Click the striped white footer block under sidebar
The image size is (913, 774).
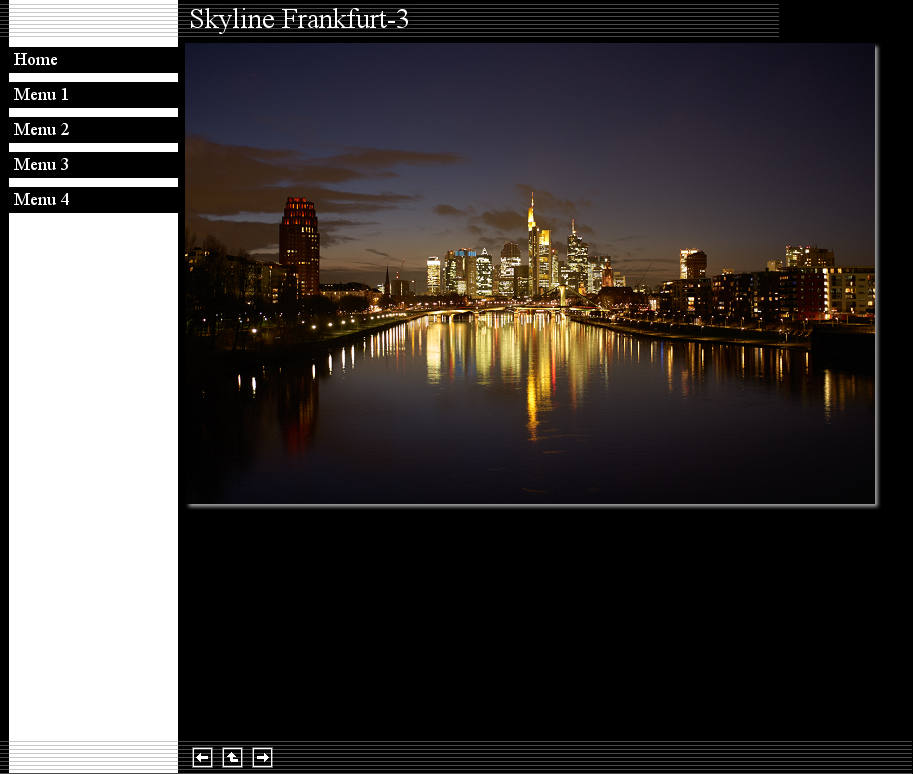pyautogui.click(x=93, y=757)
